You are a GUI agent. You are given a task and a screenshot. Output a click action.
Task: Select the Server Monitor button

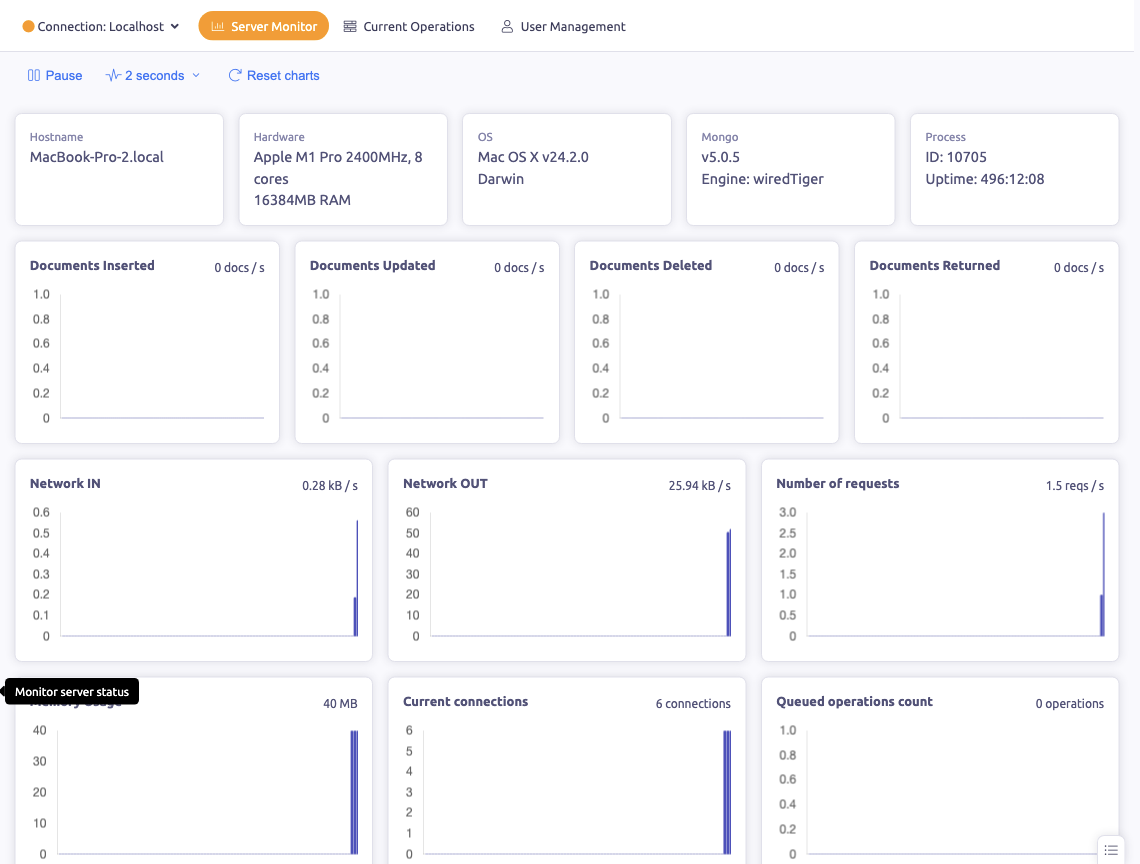263,25
